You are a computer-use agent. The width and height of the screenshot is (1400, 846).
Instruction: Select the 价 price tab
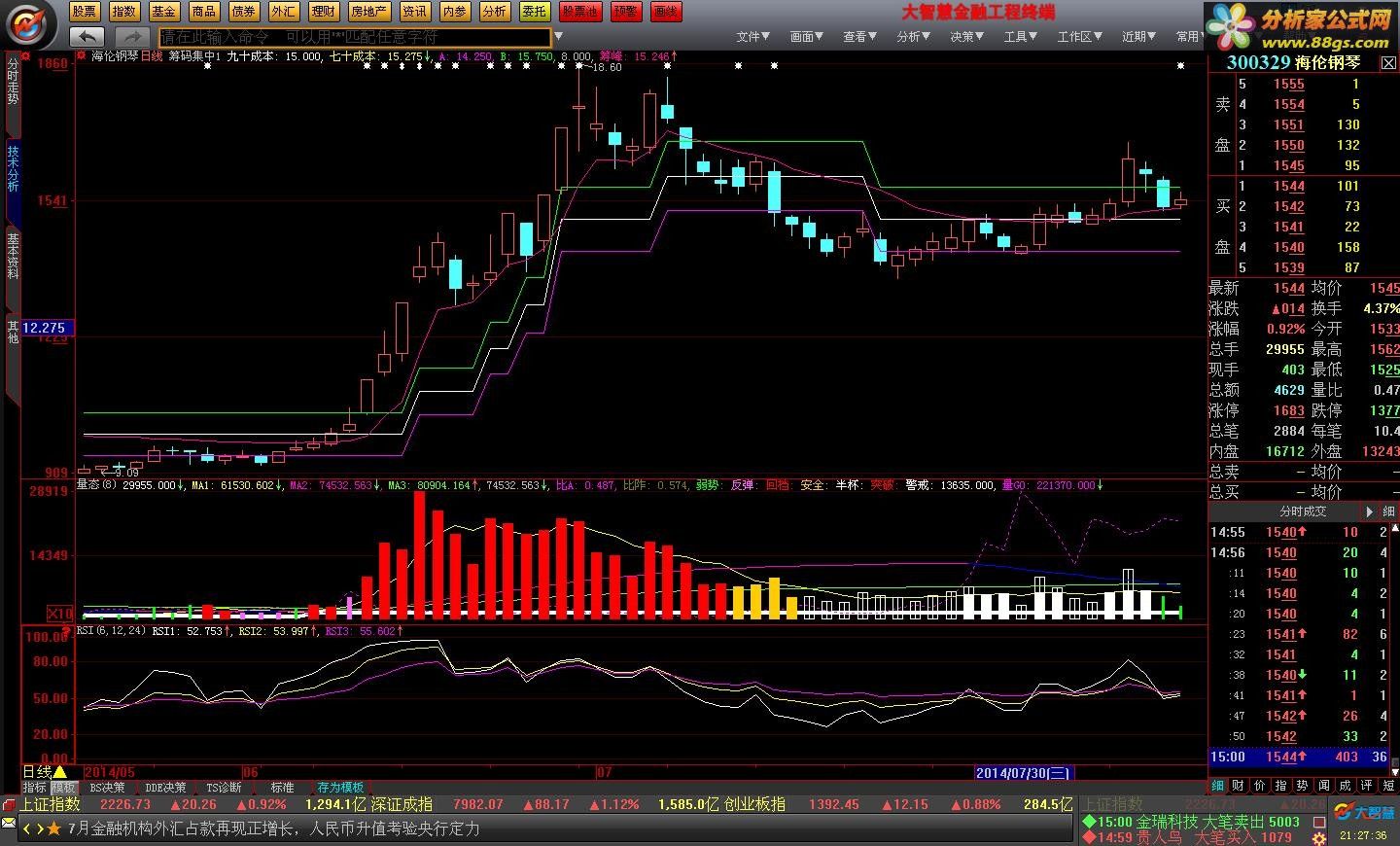(x=1260, y=786)
